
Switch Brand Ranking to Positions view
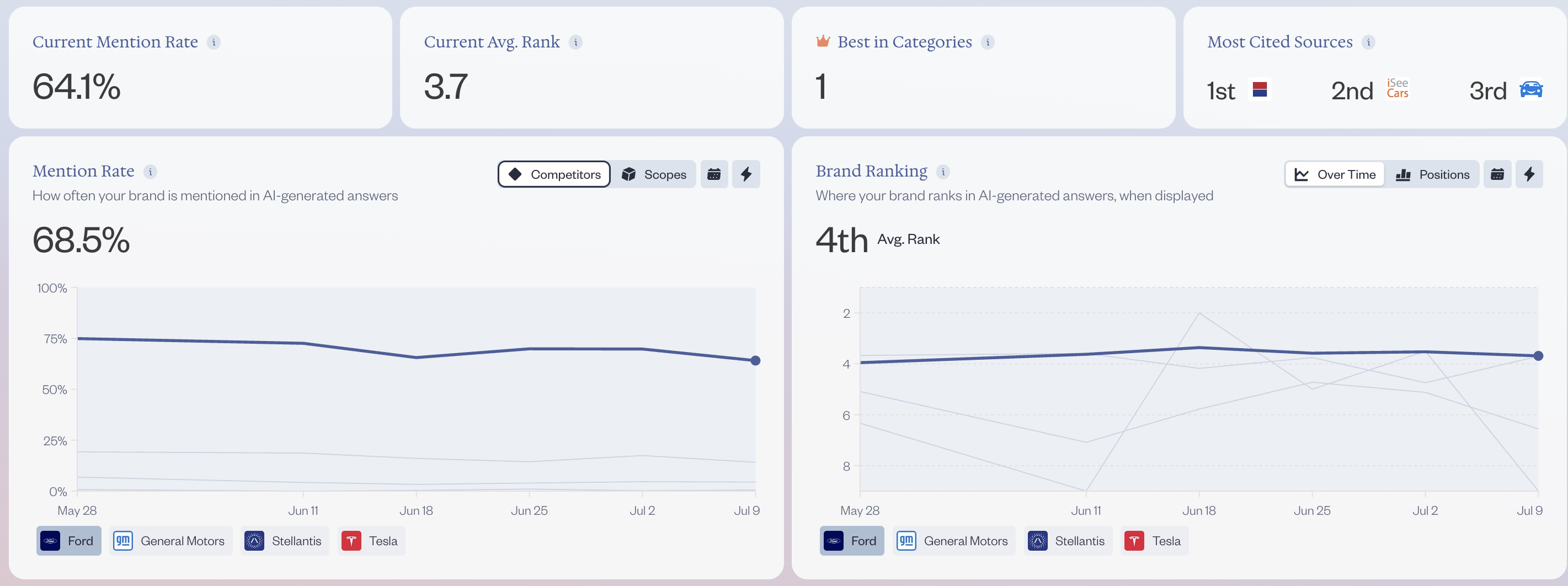[x=1432, y=175]
